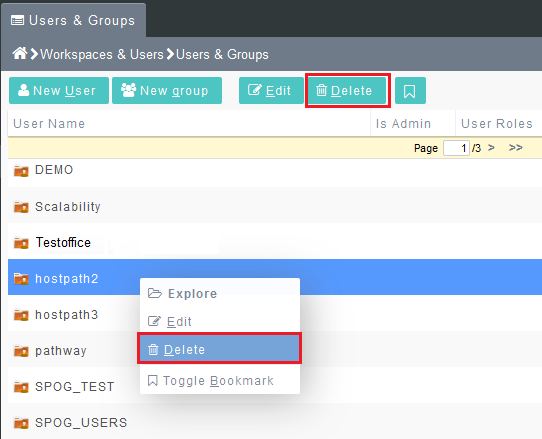Click the New User button
The image size is (542, 439).
pos(59,91)
